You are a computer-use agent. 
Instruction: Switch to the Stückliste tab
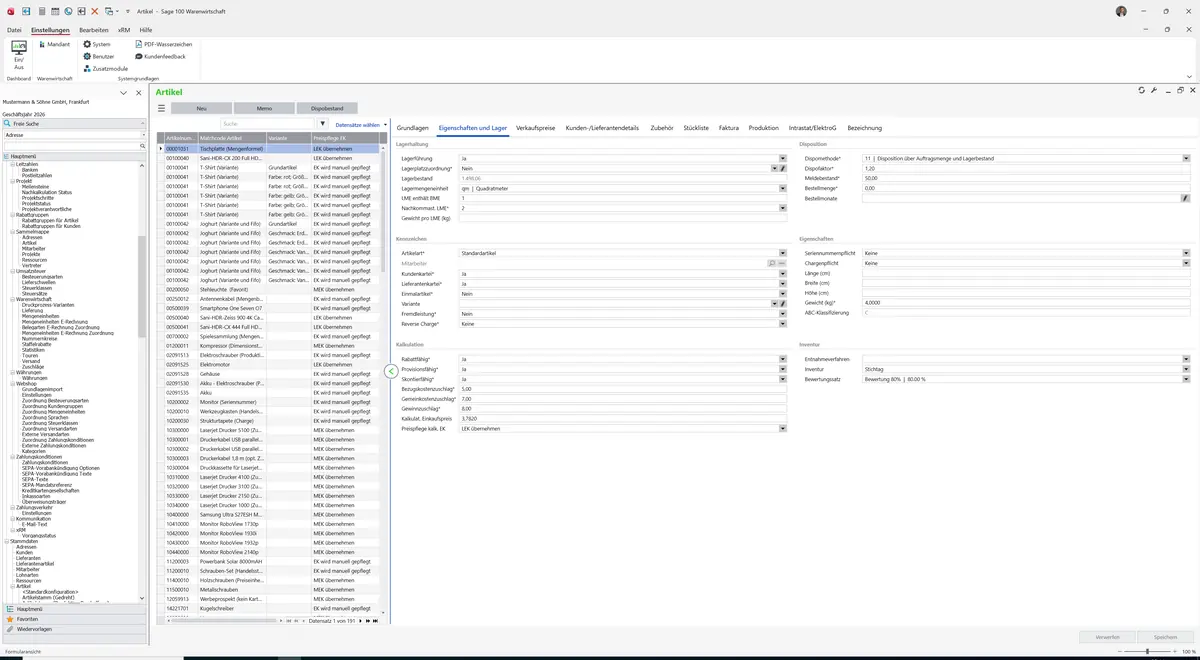[x=696, y=128]
